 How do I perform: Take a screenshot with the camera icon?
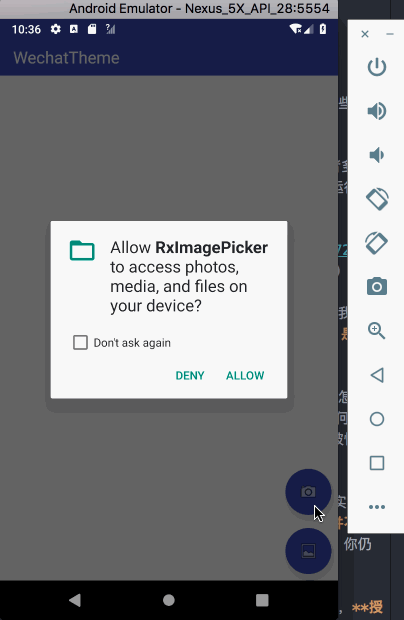(377, 286)
